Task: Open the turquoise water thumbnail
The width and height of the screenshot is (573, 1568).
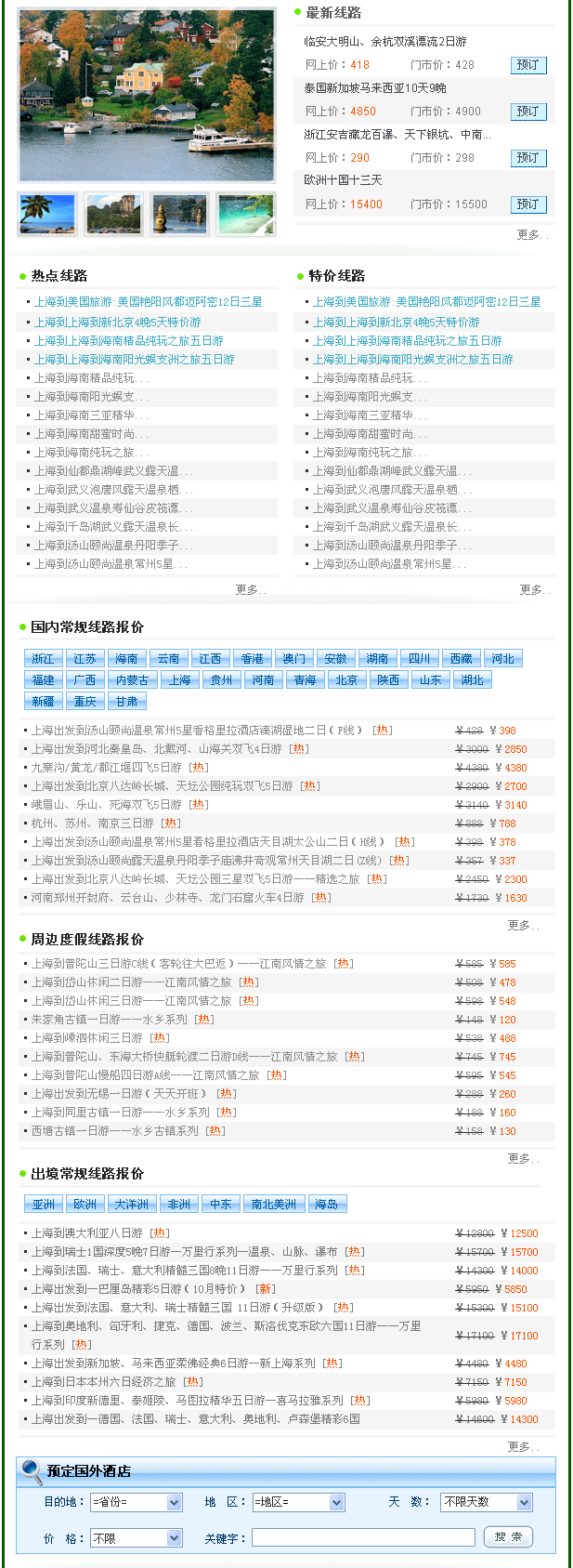Action: tap(246, 214)
